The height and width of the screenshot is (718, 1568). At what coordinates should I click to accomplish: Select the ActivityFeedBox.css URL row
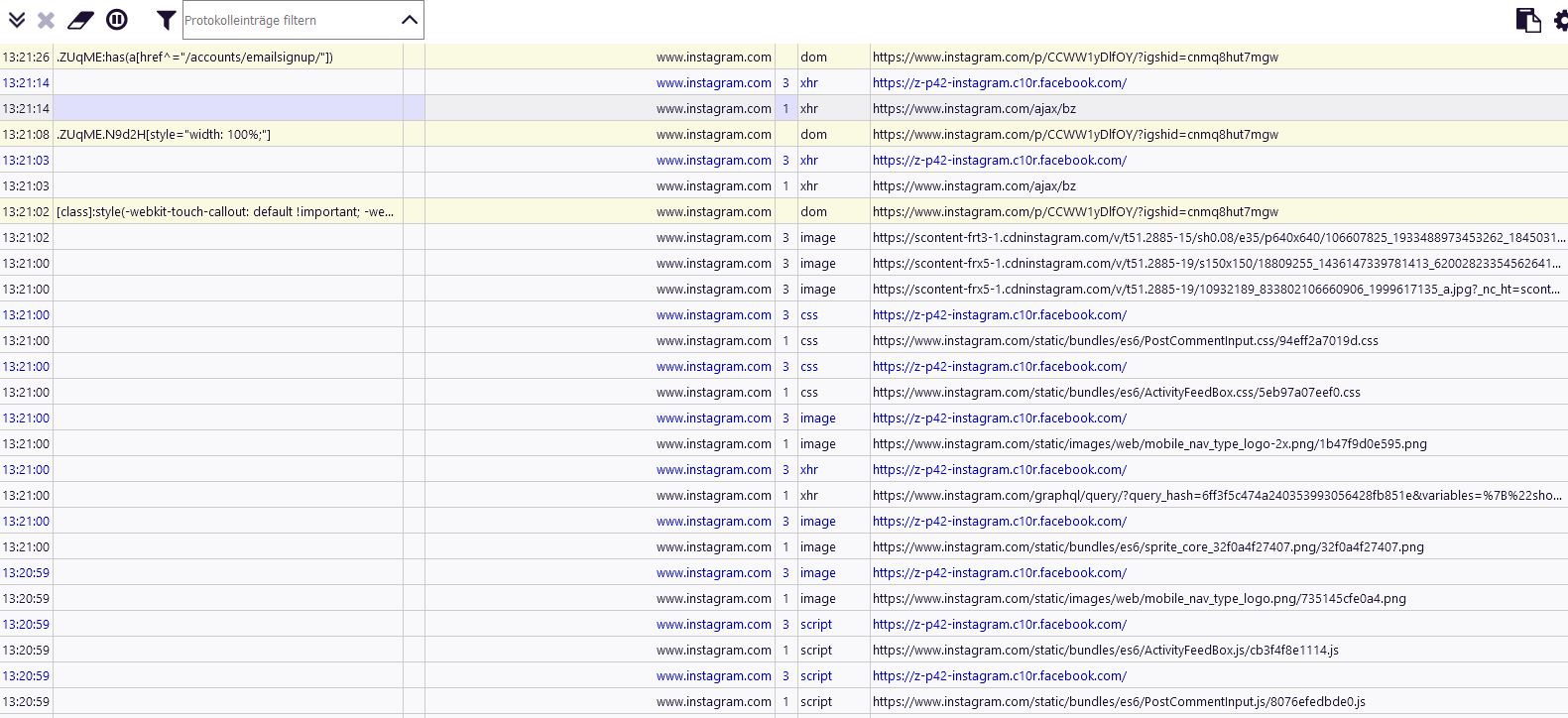(x=1117, y=392)
